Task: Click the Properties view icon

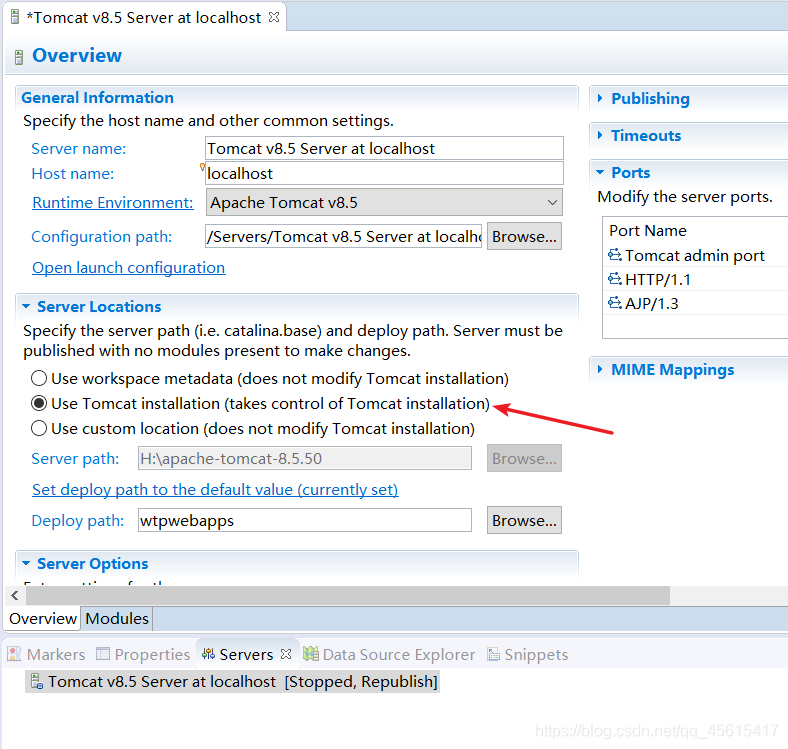Action: [103, 653]
